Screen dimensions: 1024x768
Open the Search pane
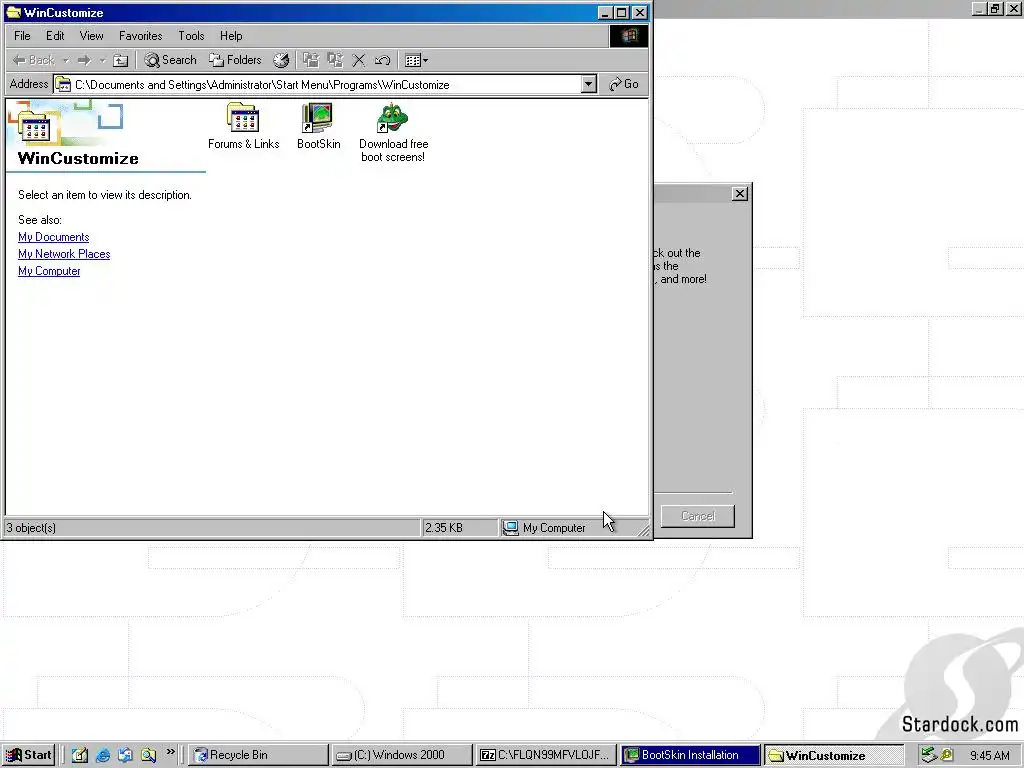click(170, 60)
